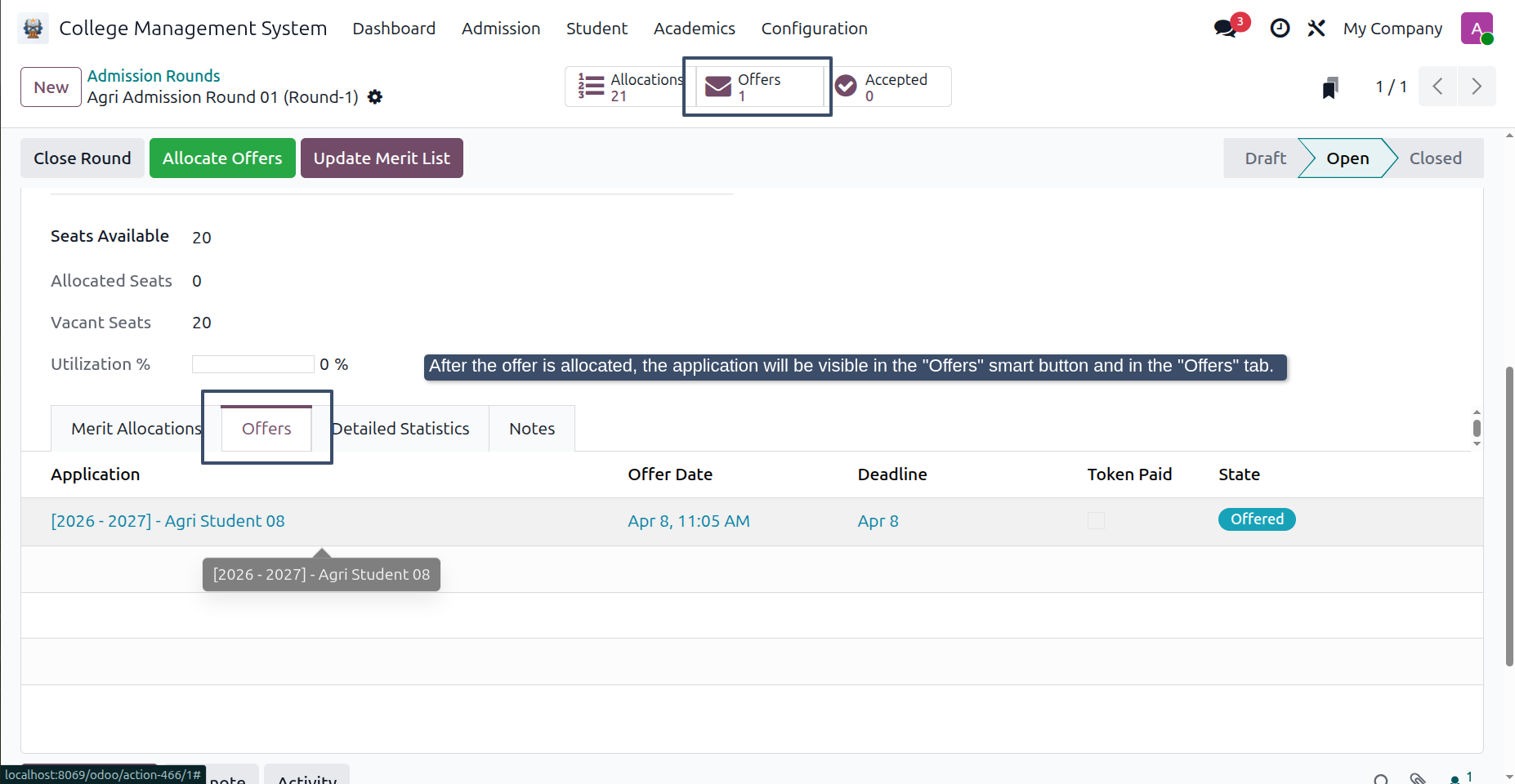Switch to the Merit Allocations tab
This screenshot has height=784, width=1515.
pos(136,429)
